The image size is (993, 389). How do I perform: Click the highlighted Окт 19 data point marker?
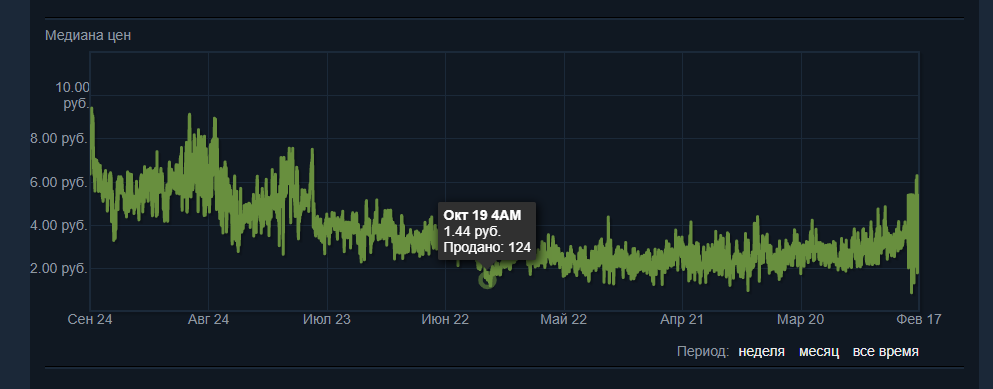[x=486, y=279]
